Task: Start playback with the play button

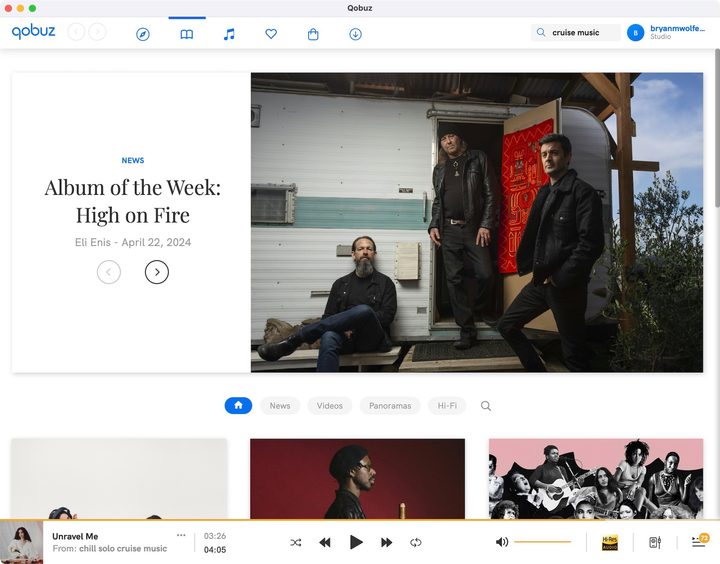Action: pyautogui.click(x=355, y=542)
